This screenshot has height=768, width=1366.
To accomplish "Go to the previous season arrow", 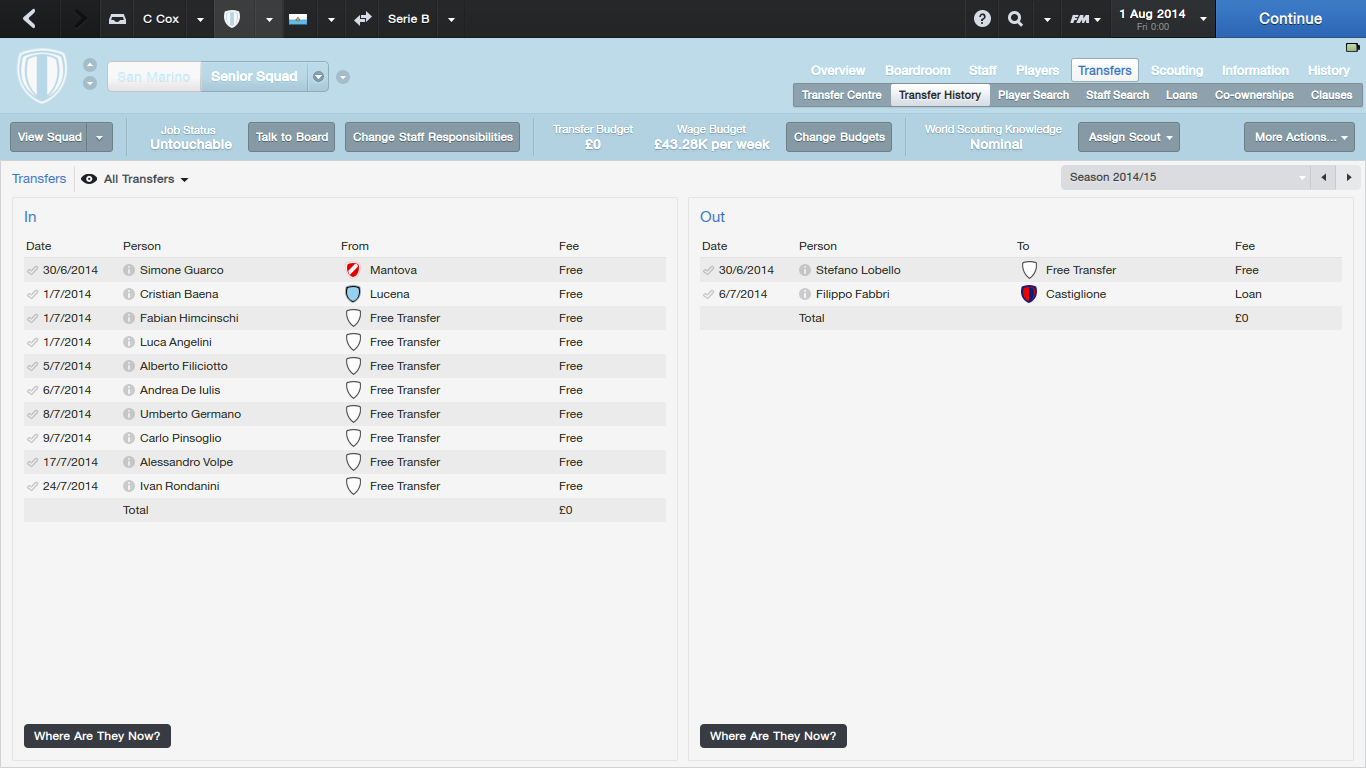I will pyautogui.click(x=1324, y=177).
